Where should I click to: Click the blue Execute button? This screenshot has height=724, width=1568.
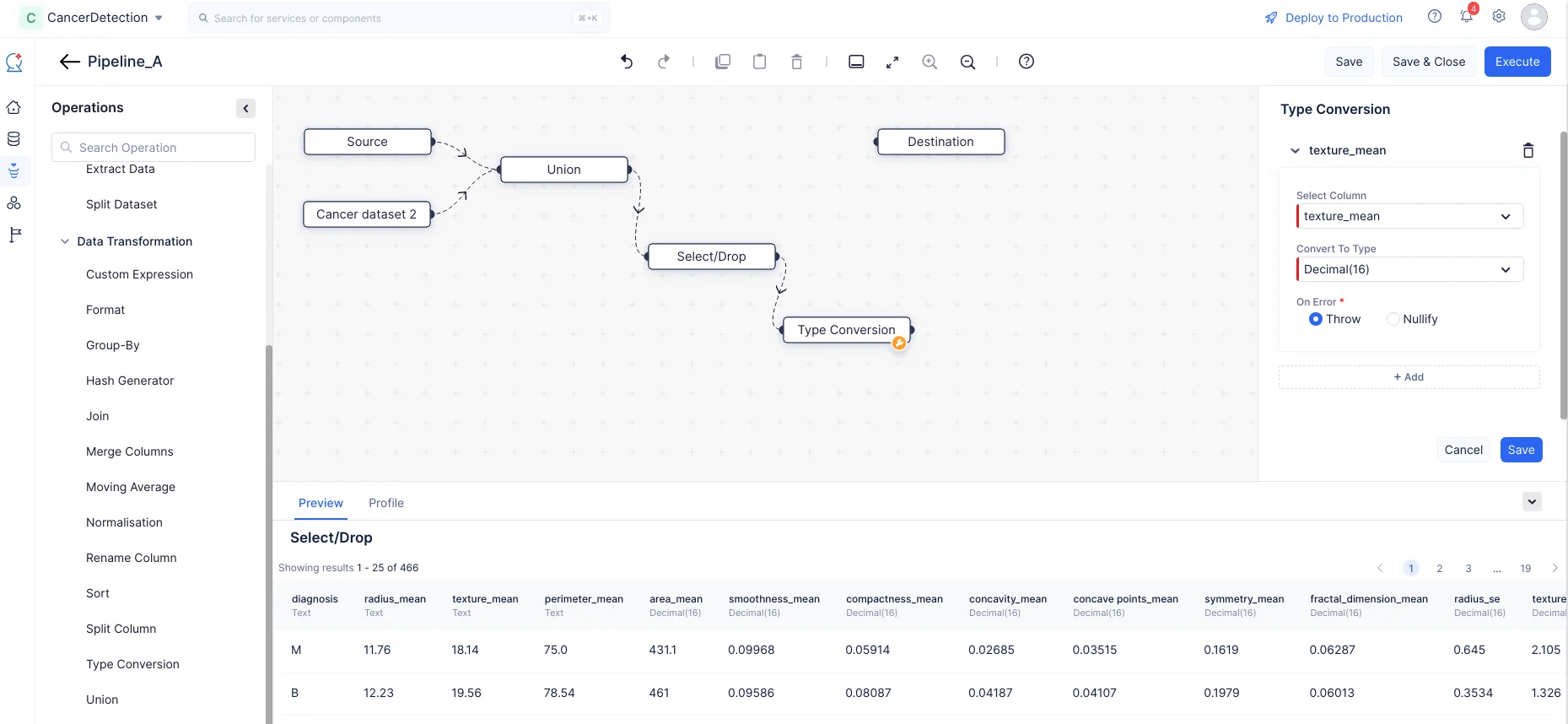coord(1517,62)
